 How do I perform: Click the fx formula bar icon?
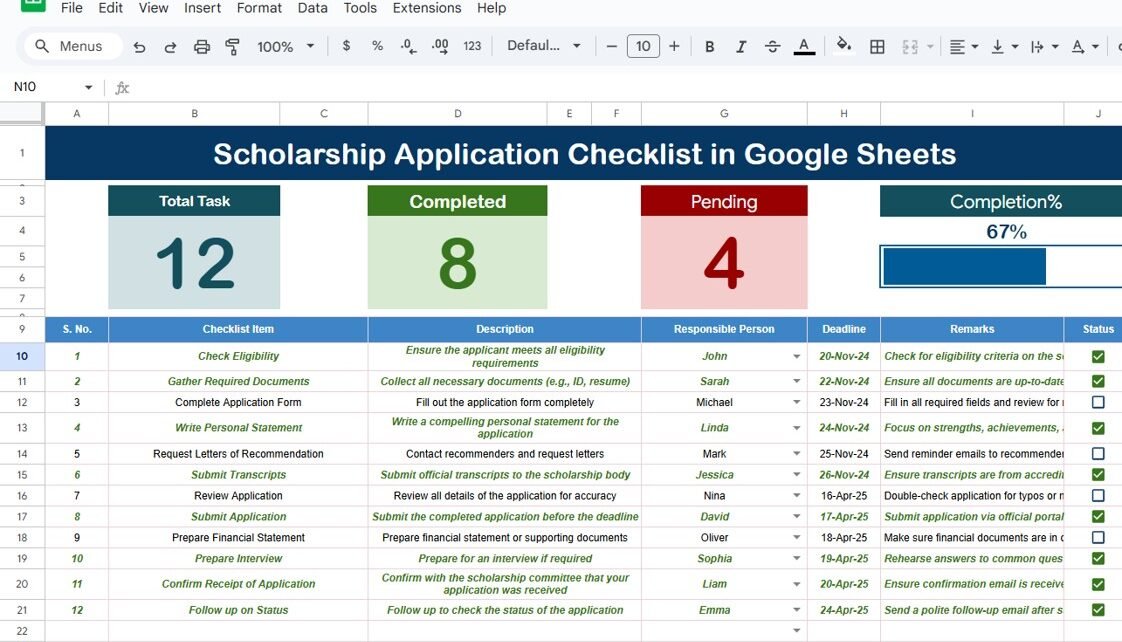(x=122, y=87)
